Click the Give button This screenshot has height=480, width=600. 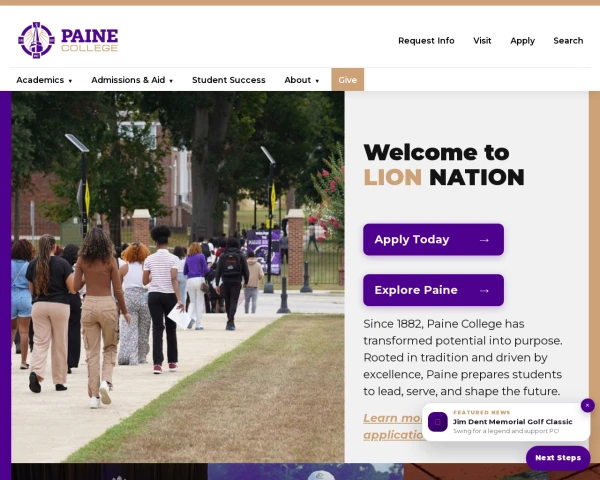(347, 80)
